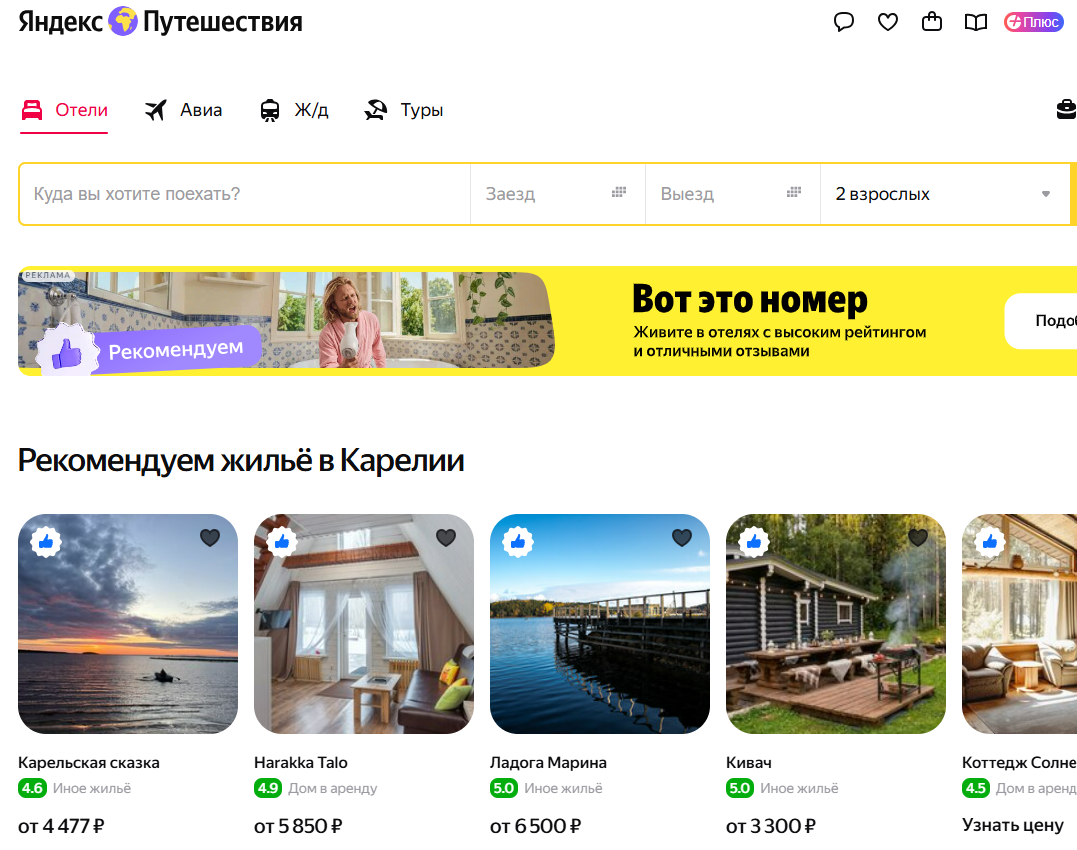The image size is (1077, 850).
Task: Click the Подобрать button on the banner
Action: (1041, 321)
